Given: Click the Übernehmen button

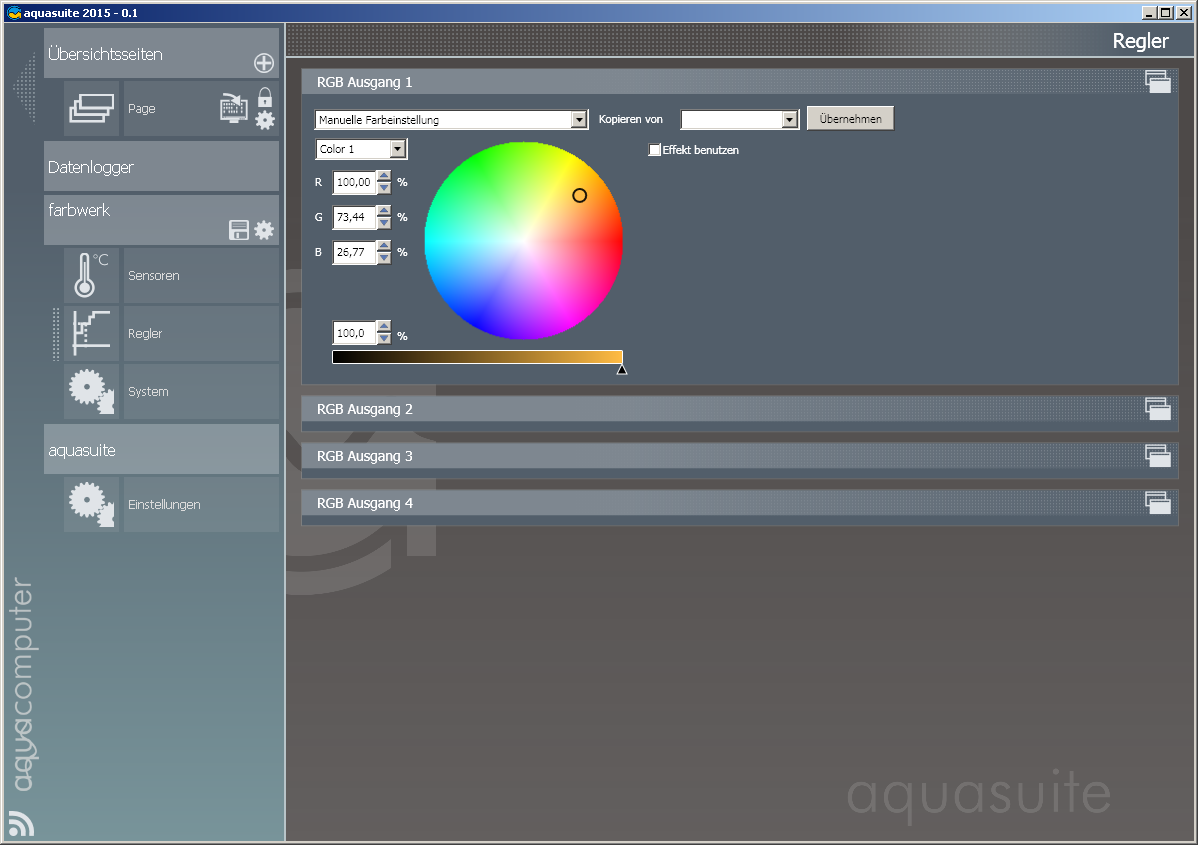Looking at the screenshot, I should pyautogui.click(x=850, y=118).
